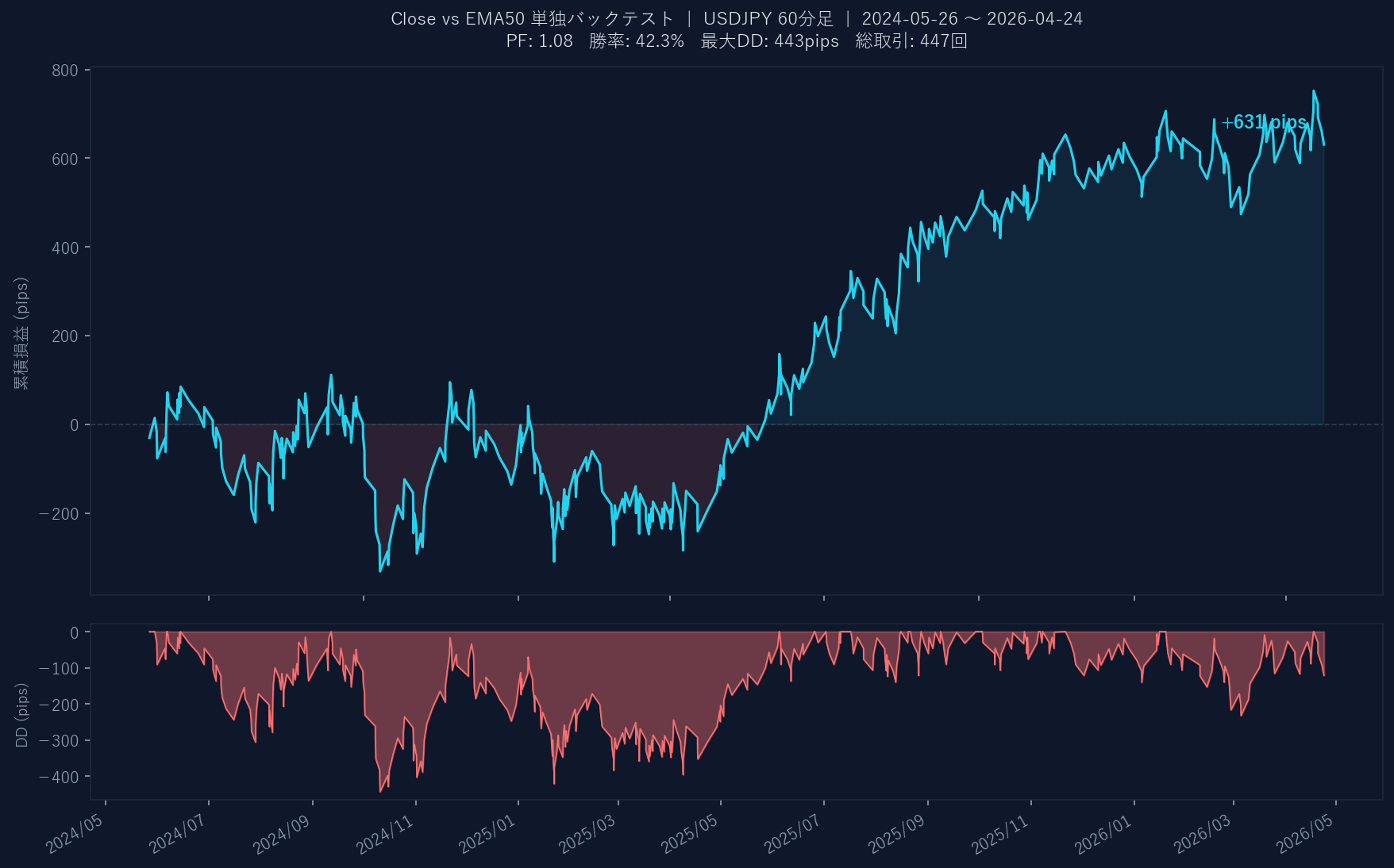Click the 累積損益 (pips) y-axis label
The width and height of the screenshot is (1394, 868).
[x=21, y=333]
